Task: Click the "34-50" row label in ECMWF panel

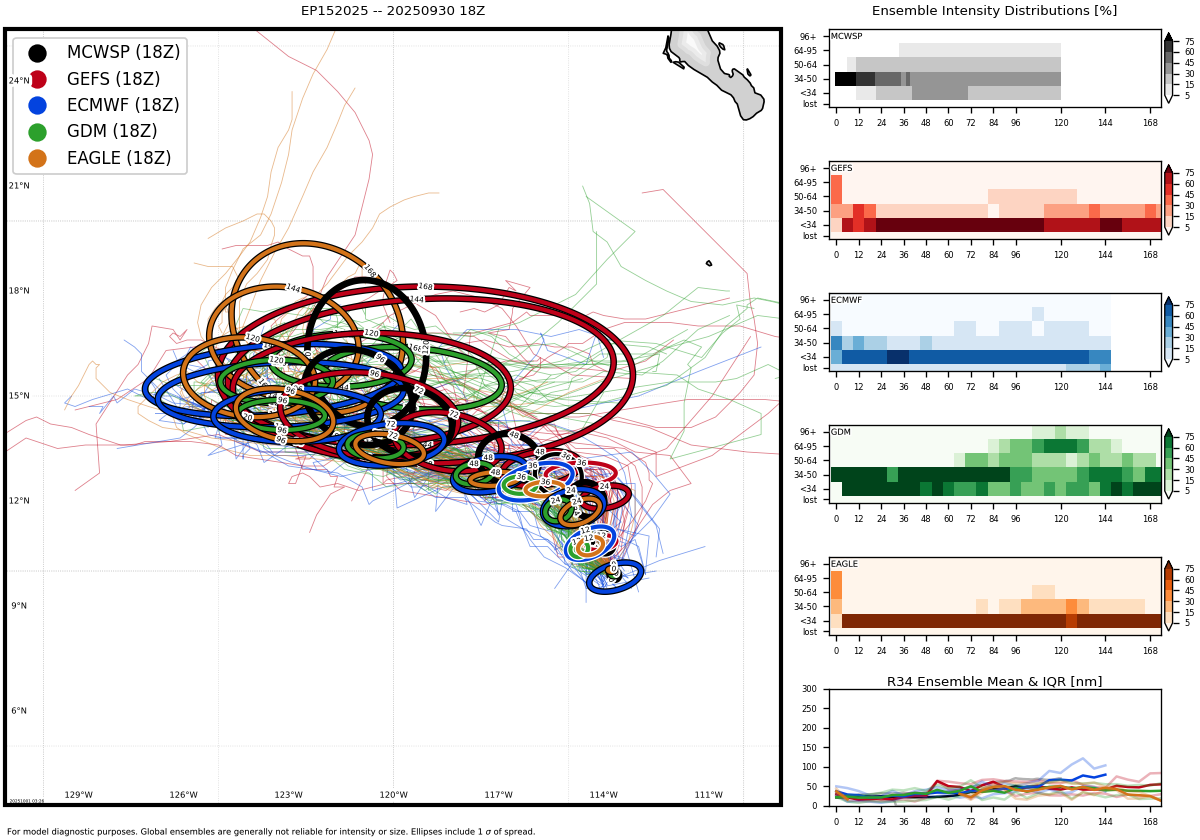Action: point(806,342)
